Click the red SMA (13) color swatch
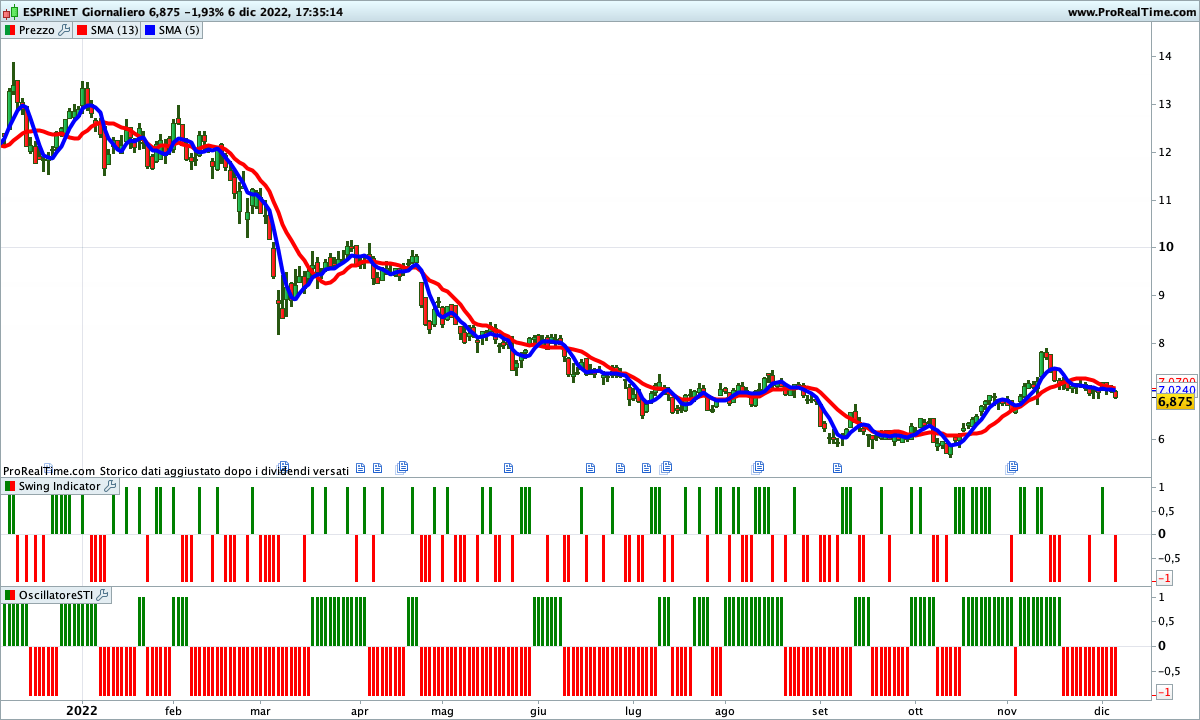1200x720 pixels. [83, 30]
